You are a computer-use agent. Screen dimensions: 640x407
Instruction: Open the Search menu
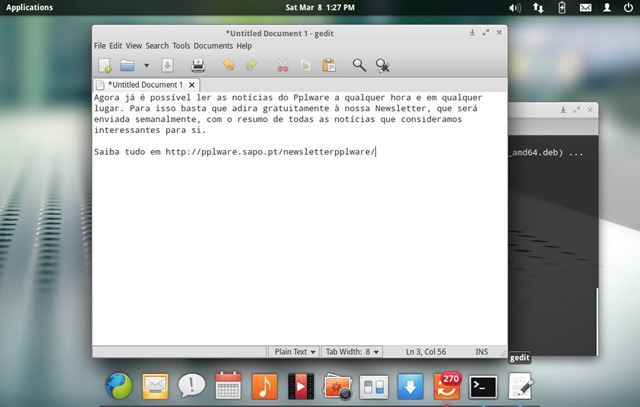(x=157, y=46)
